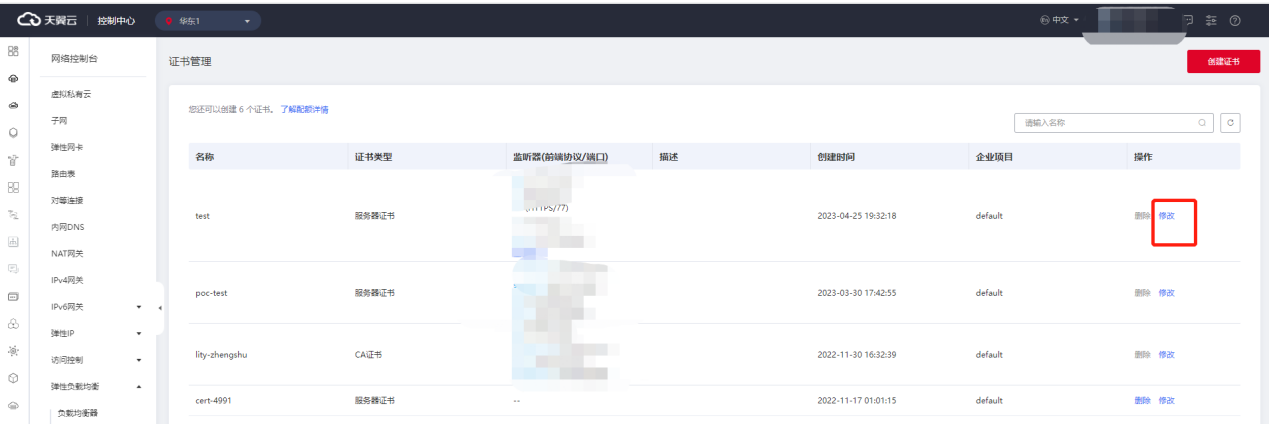
Task: Click the 网络控制台 sidebar title
Action: [75, 59]
